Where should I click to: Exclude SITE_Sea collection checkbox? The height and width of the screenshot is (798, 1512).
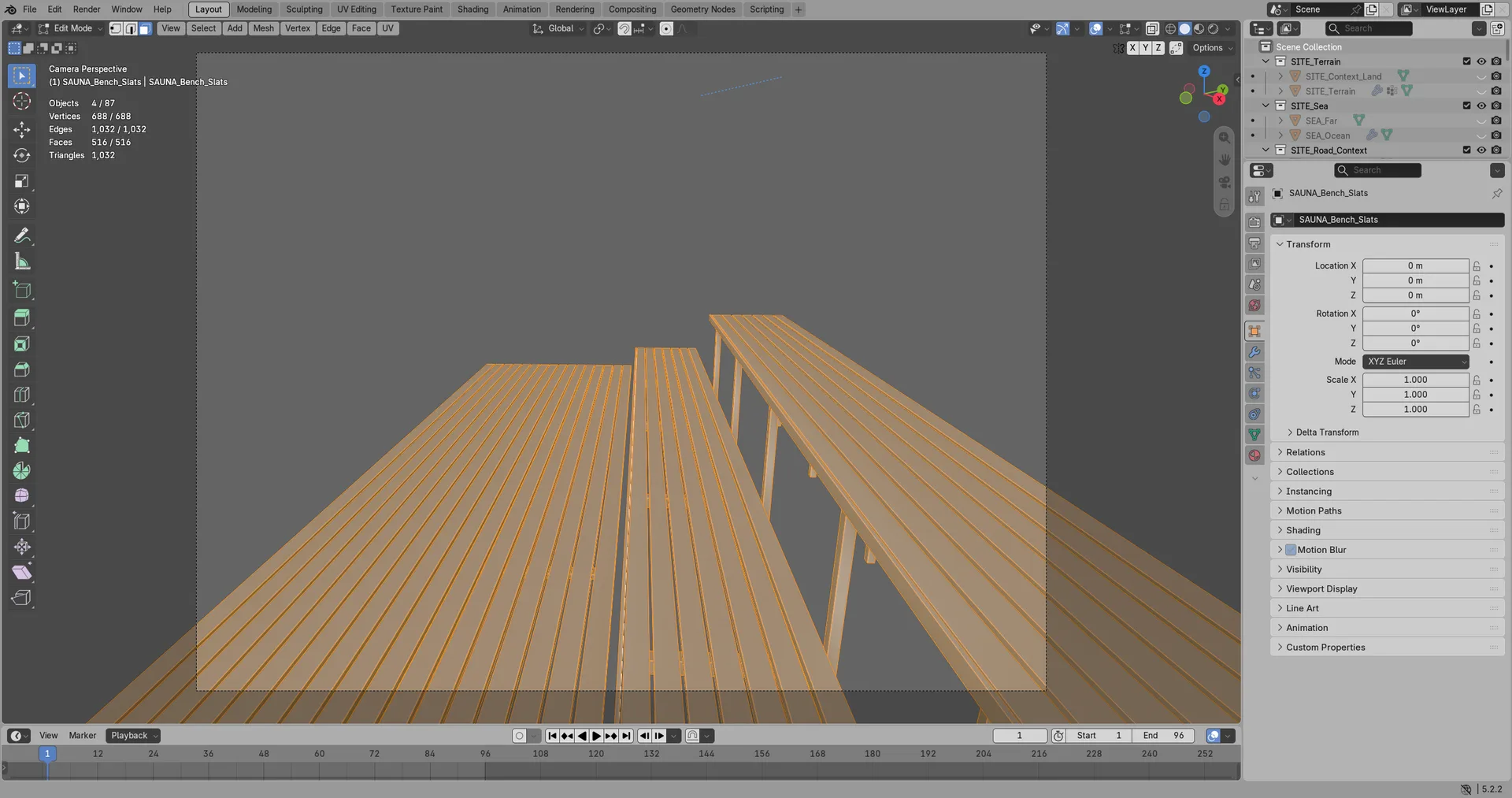tap(1466, 106)
